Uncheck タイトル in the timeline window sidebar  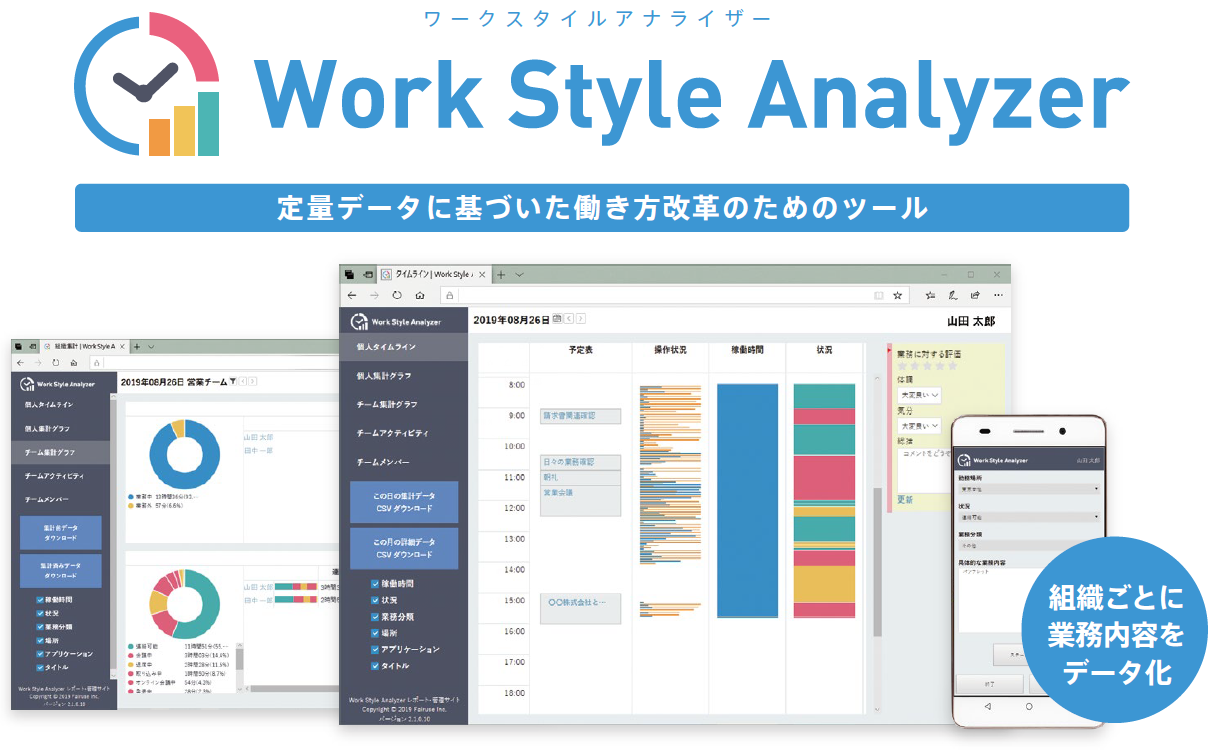click(x=375, y=666)
